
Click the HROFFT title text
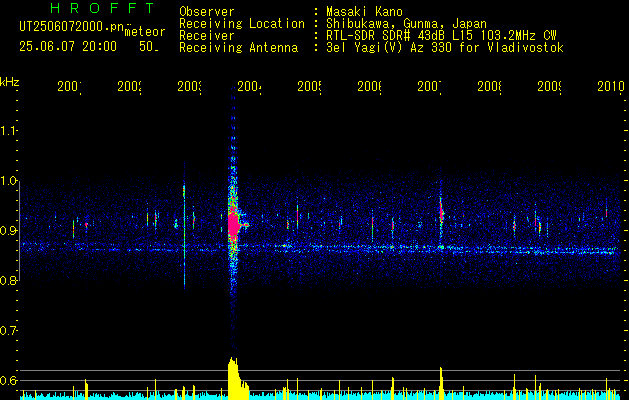click(x=102, y=8)
